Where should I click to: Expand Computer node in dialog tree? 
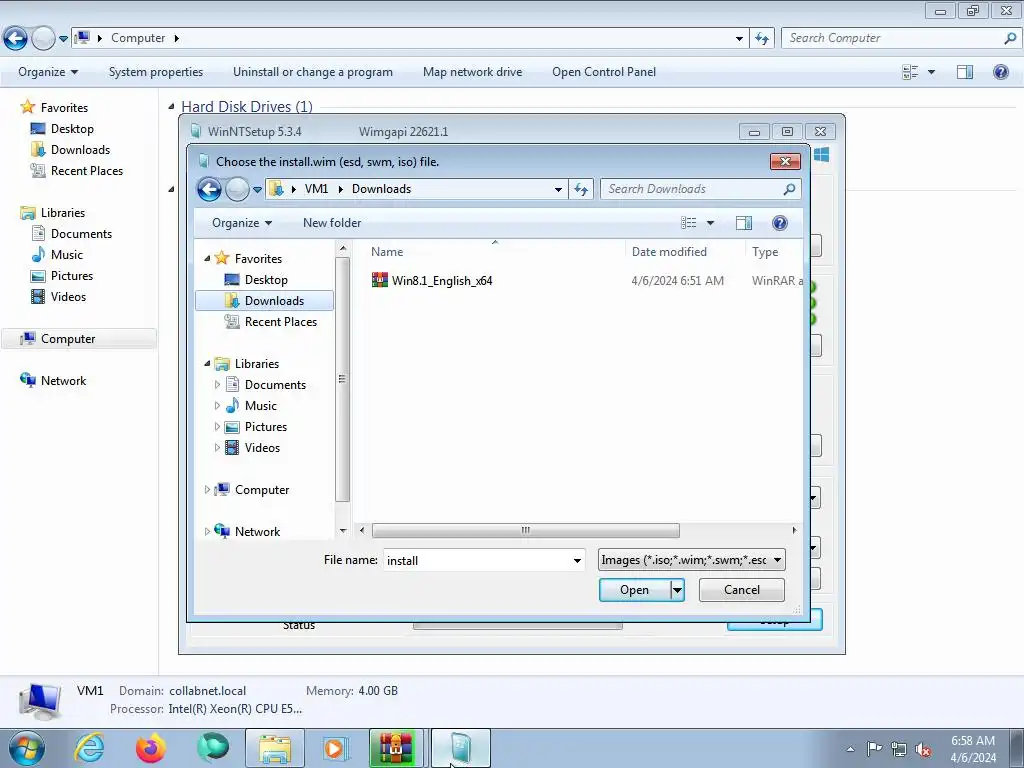207,490
